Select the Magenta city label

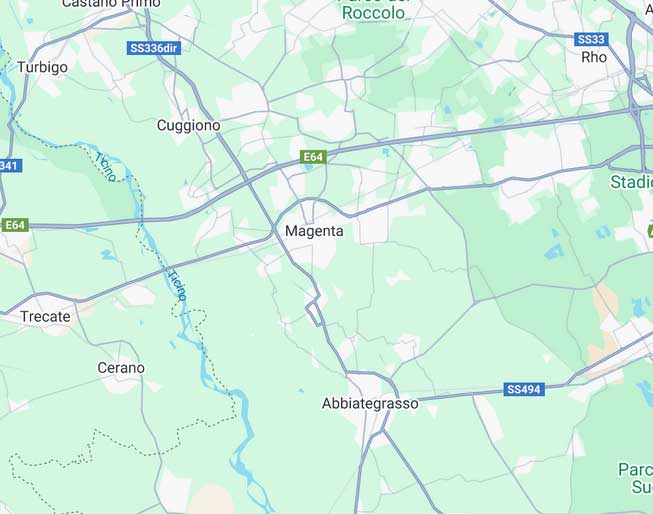(314, 231)
